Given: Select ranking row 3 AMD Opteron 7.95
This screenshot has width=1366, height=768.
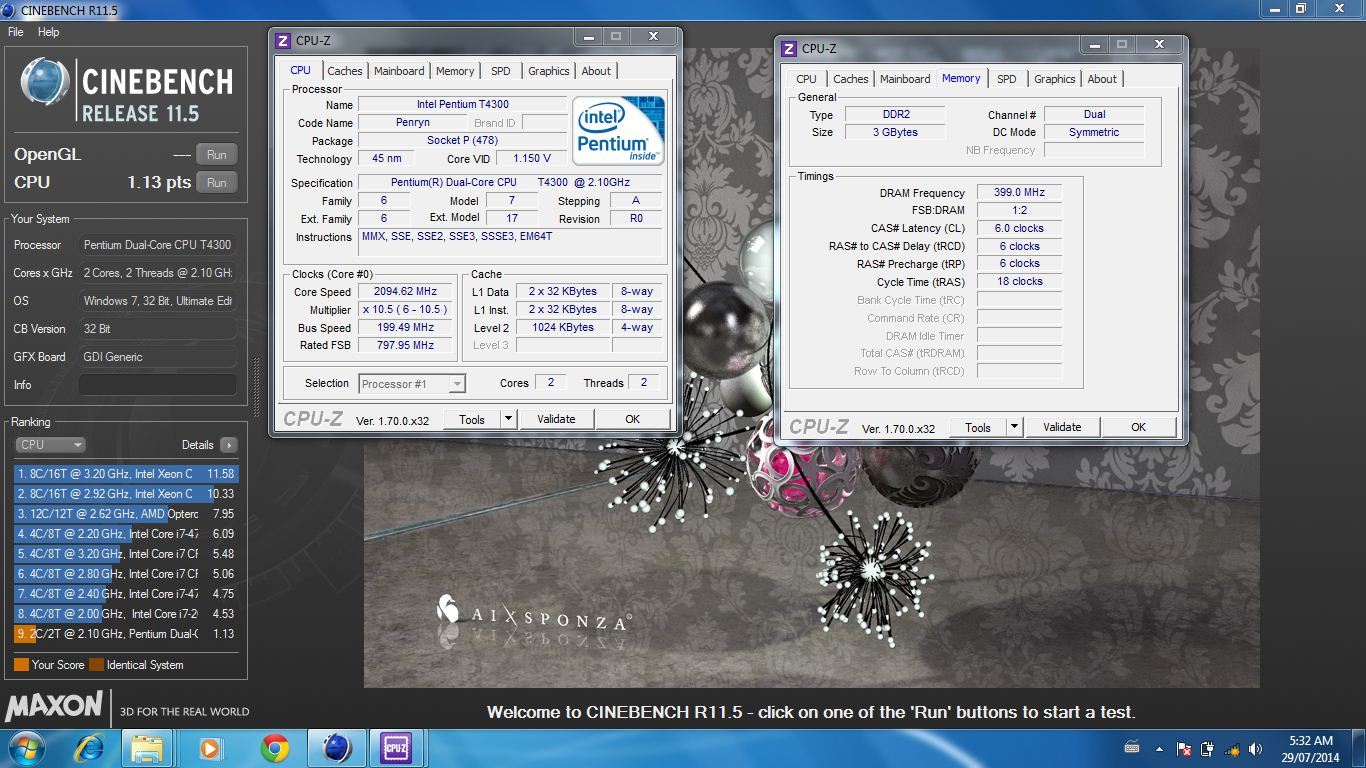Looking at the screenshot, I should (126, 514).
